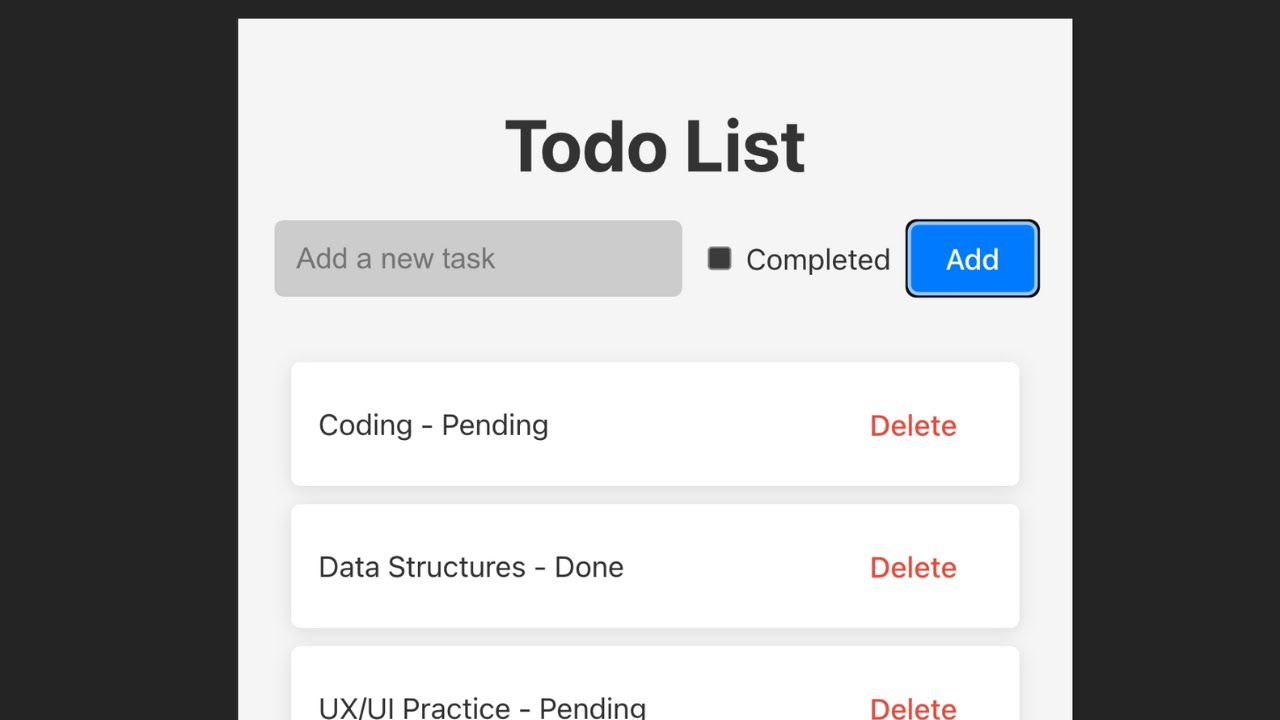Click the "Data Structures" task name
The width and height of the screenshot is (1280, 720).
click(x=421, y=567)
